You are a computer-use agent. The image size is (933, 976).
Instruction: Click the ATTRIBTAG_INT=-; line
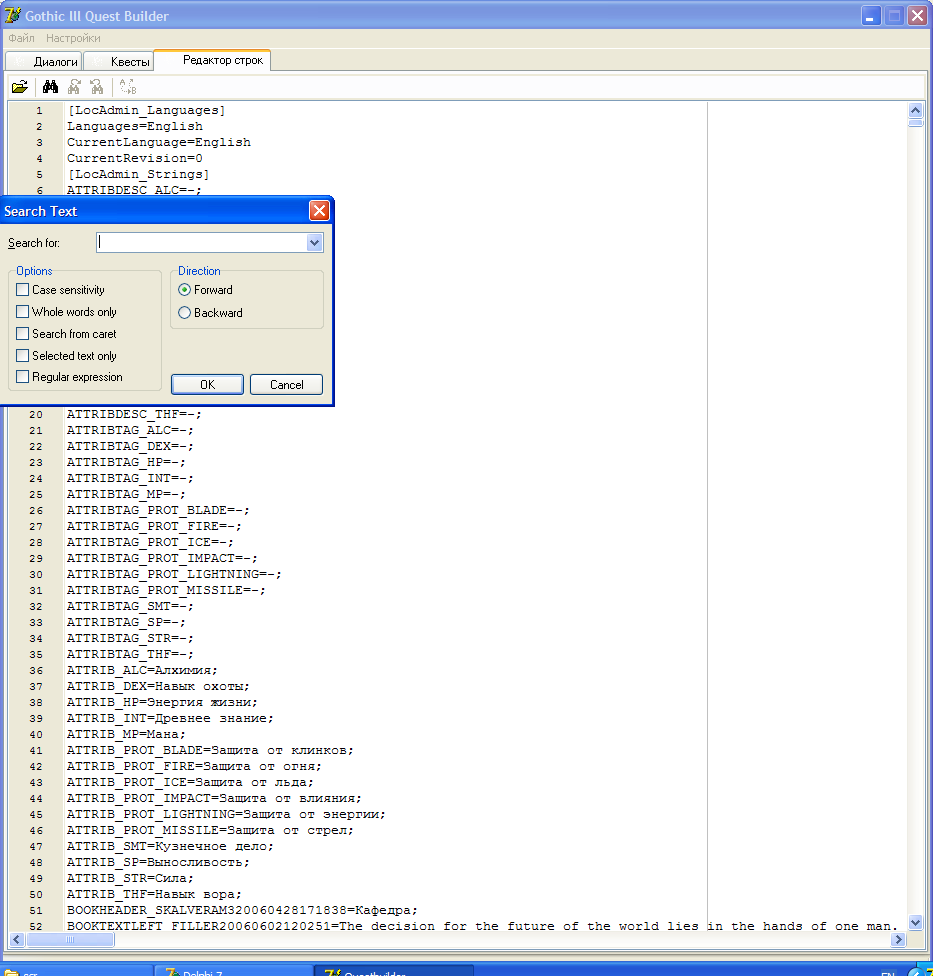point(130,478)
